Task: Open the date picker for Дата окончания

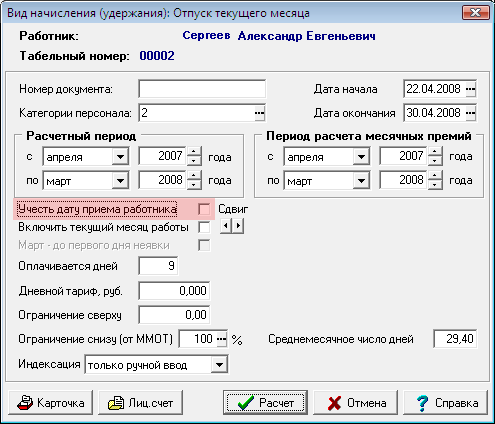Action: coord(470,113)
